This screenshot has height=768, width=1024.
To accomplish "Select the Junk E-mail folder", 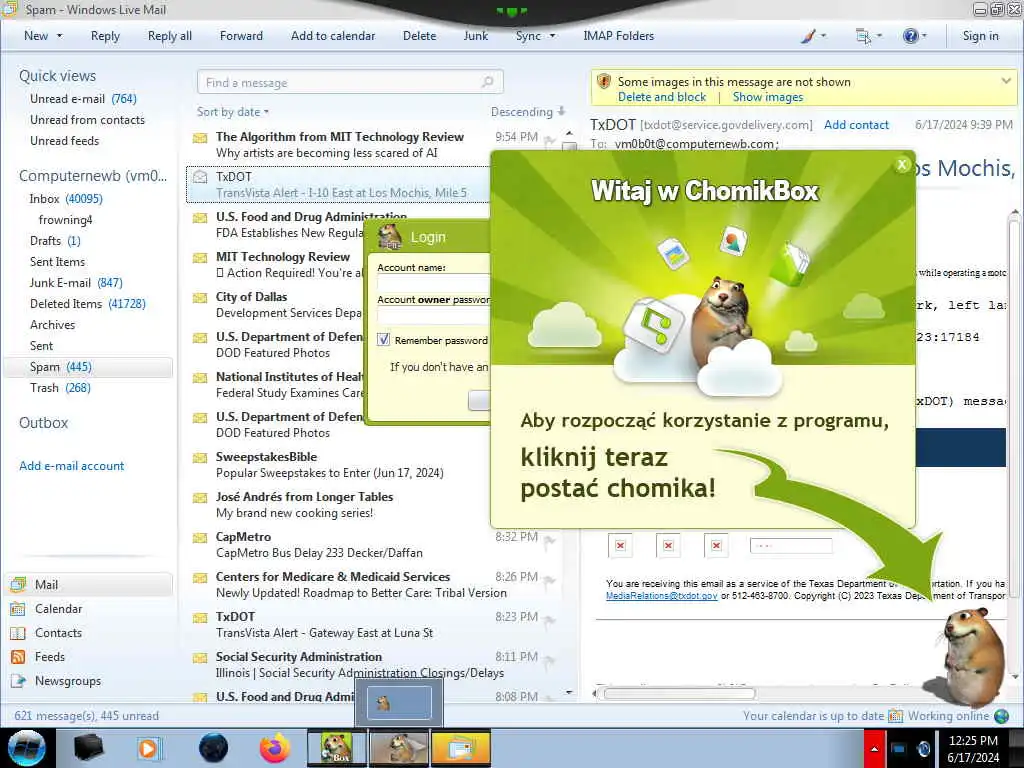I will [x=76, y=282].
